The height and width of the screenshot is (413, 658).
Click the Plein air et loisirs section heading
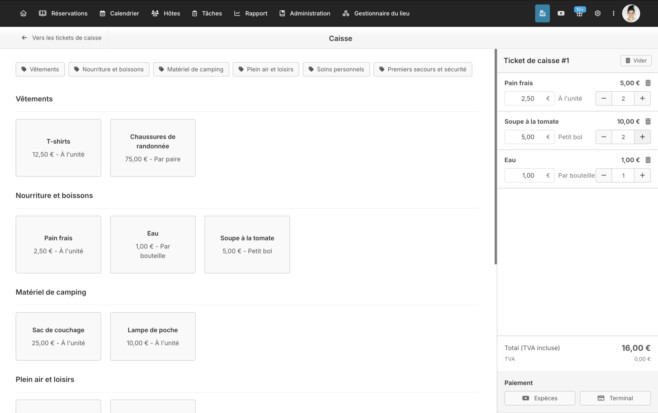[45, 379]
